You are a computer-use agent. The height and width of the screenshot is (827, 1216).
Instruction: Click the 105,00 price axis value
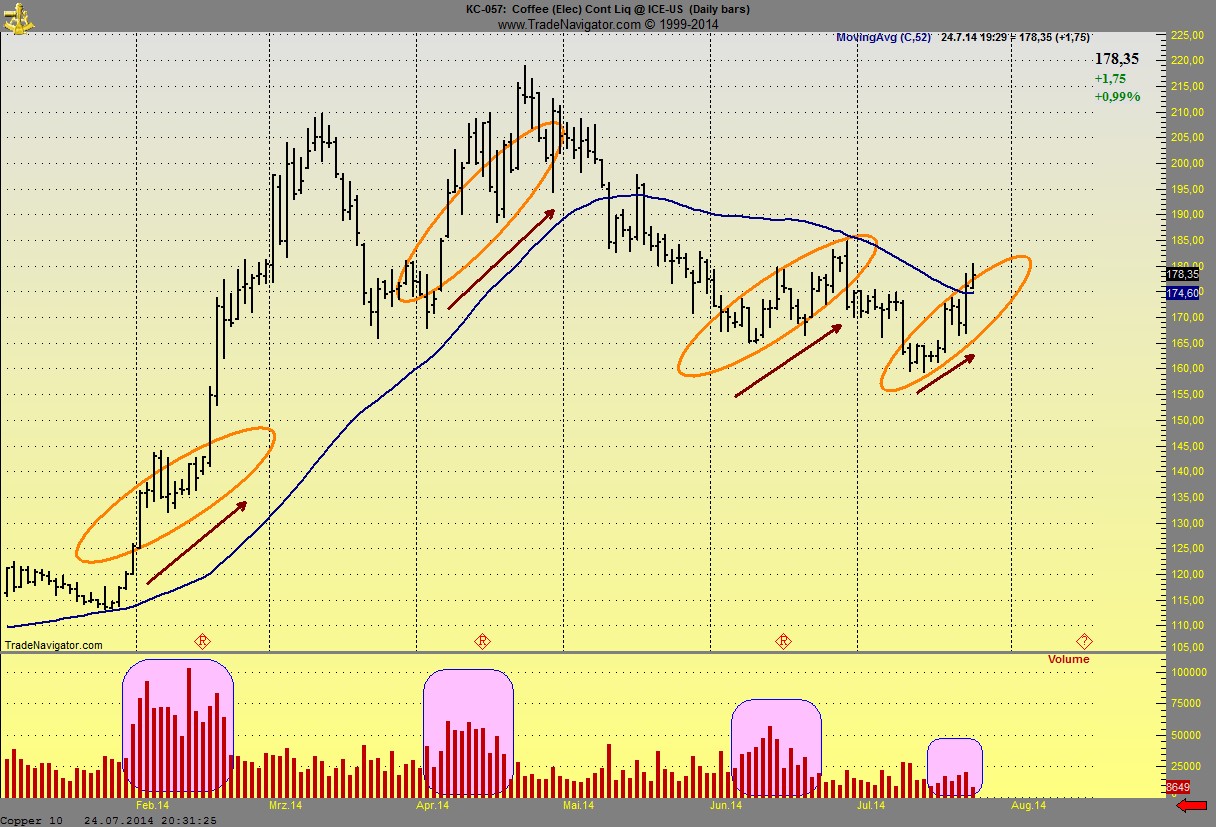1185,647
